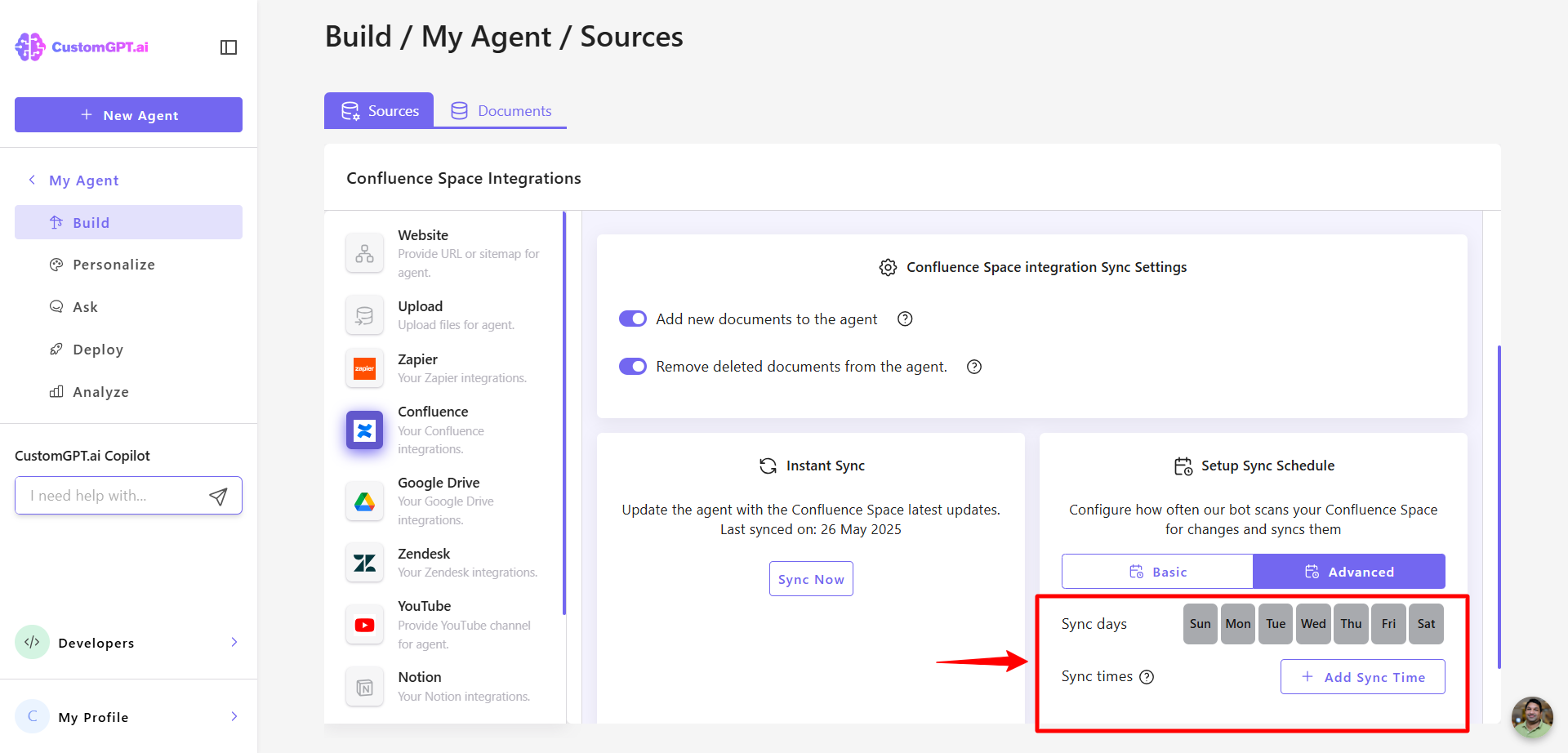Open the YouTube source icon
The height and width of the screenshot is (753, 1568).
tap(364, 625)
